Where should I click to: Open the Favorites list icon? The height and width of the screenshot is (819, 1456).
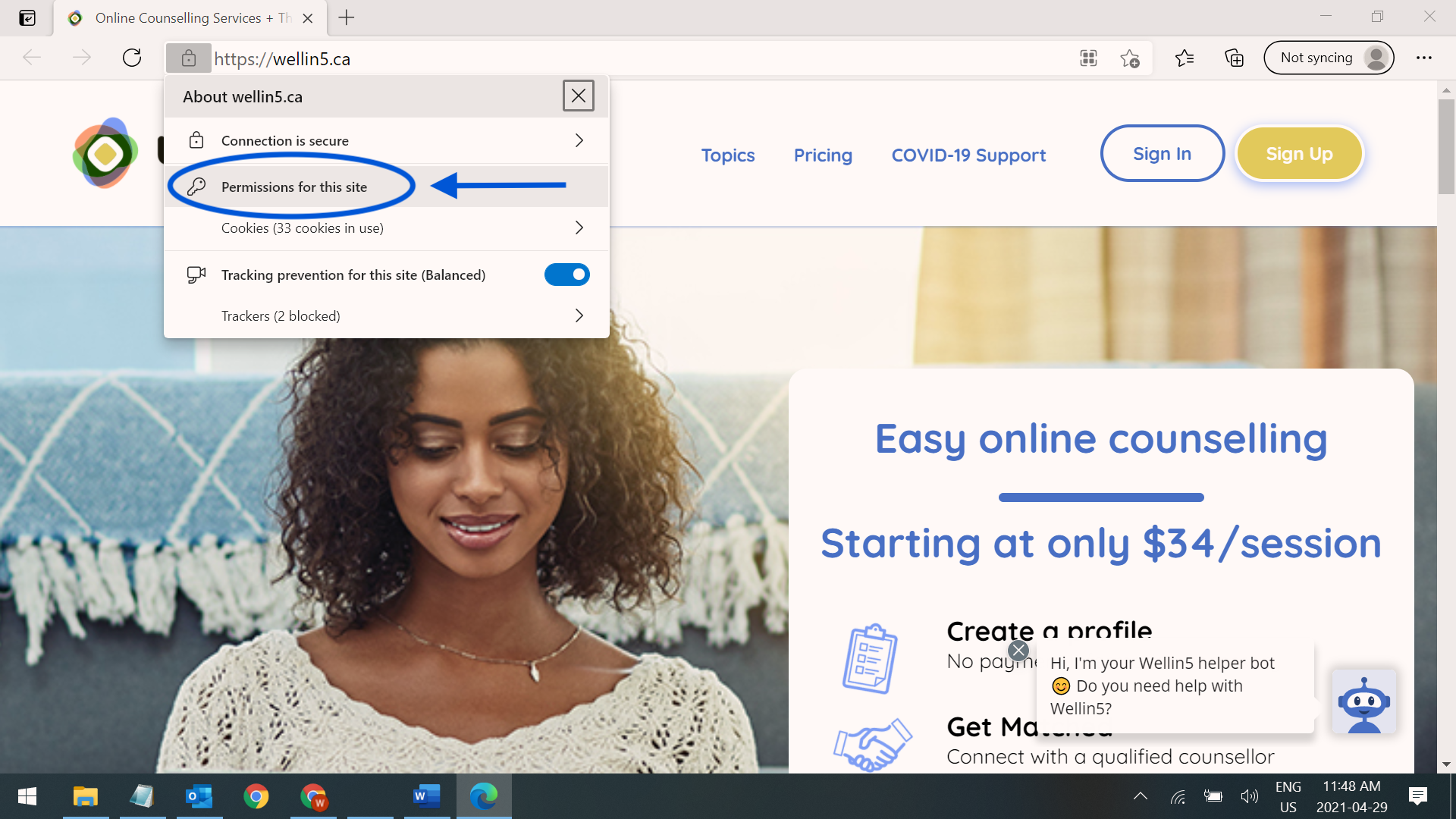(x=1184, y=58)
